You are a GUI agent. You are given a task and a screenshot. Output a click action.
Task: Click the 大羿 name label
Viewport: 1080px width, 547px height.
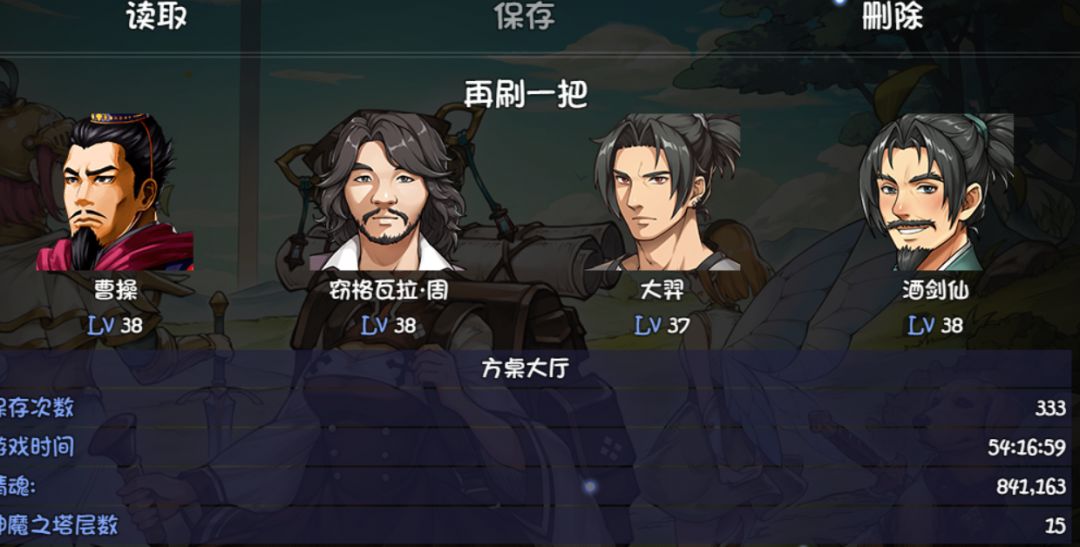(661, 291)
